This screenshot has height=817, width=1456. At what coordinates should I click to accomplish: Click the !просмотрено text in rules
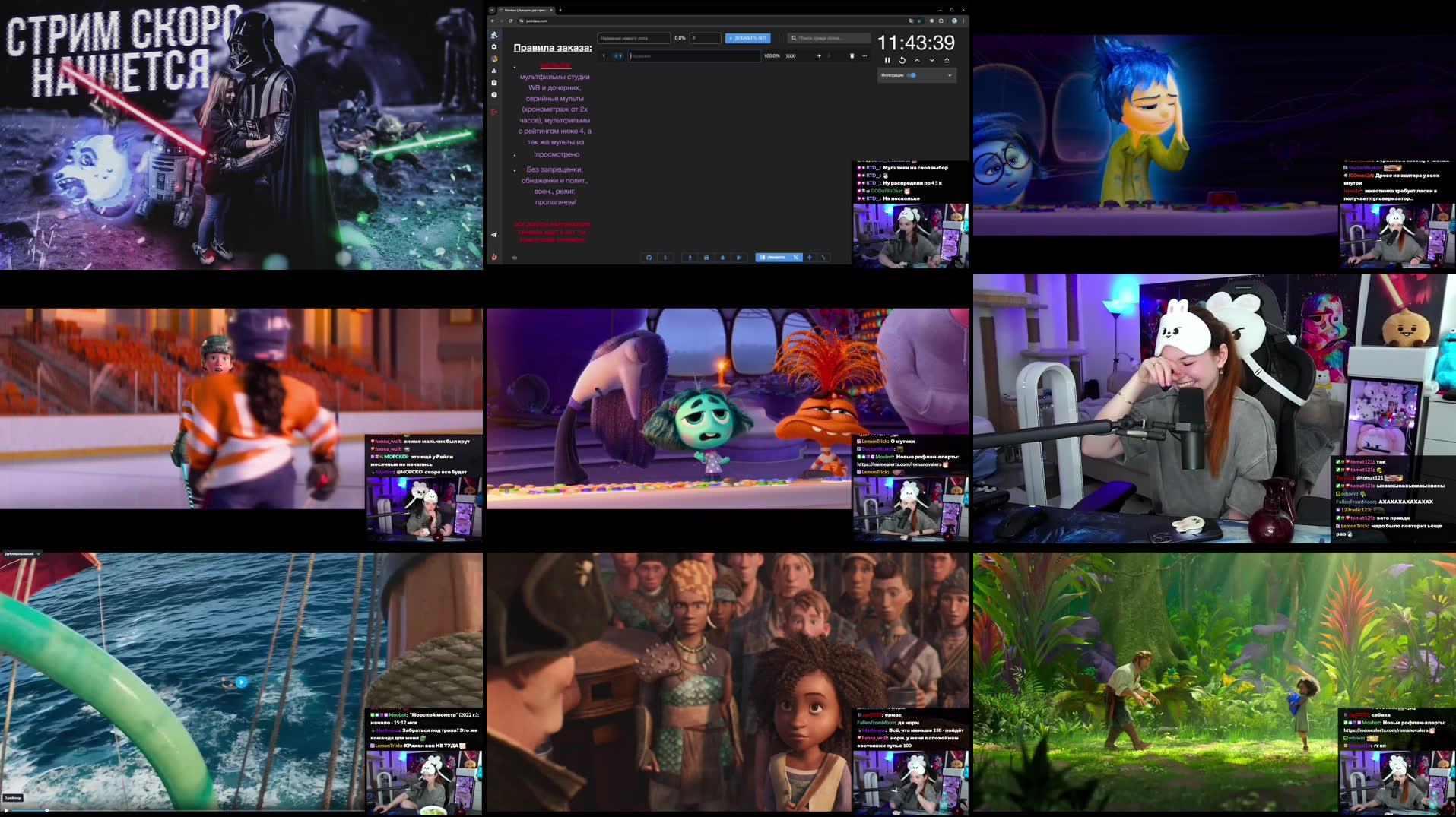557,154
